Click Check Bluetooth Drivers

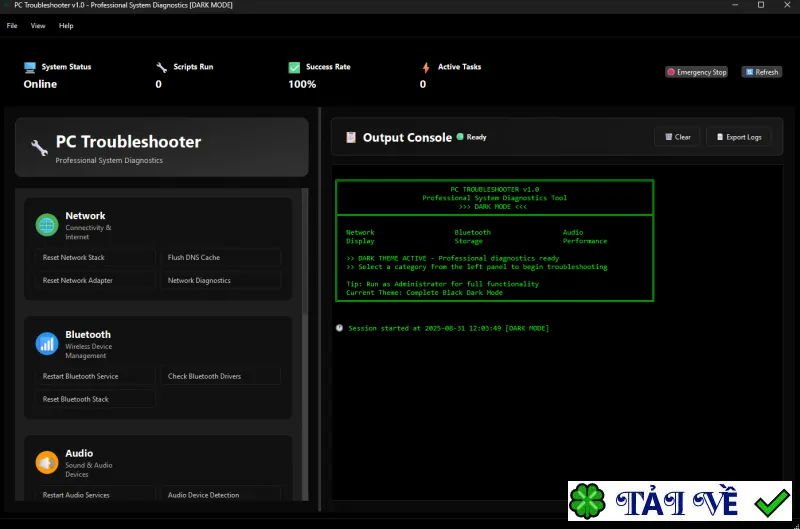pos(220,376)
